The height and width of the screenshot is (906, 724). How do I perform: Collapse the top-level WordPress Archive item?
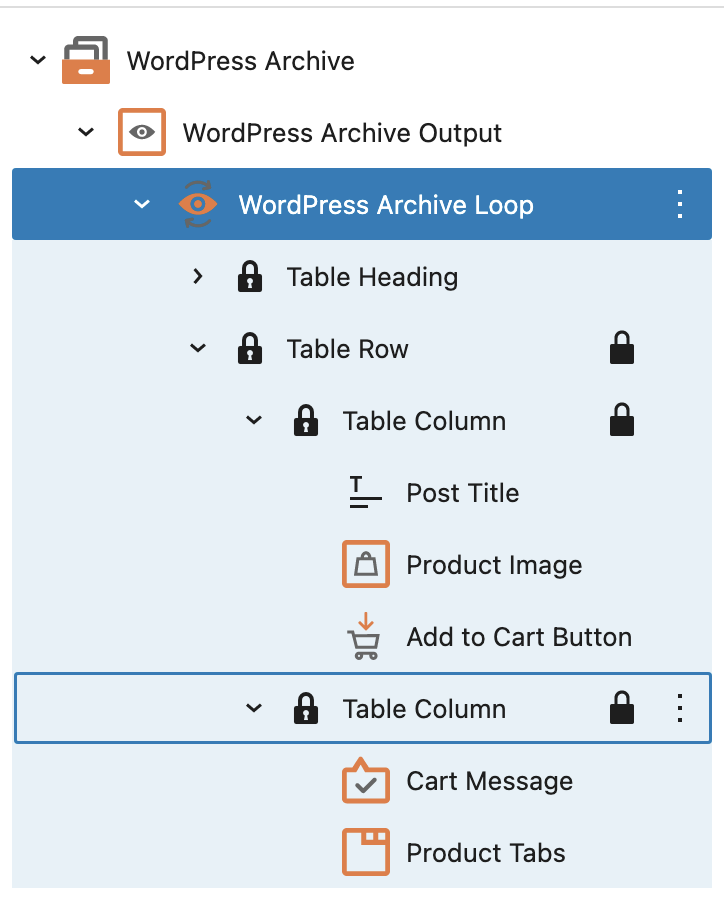click(38, 60)
